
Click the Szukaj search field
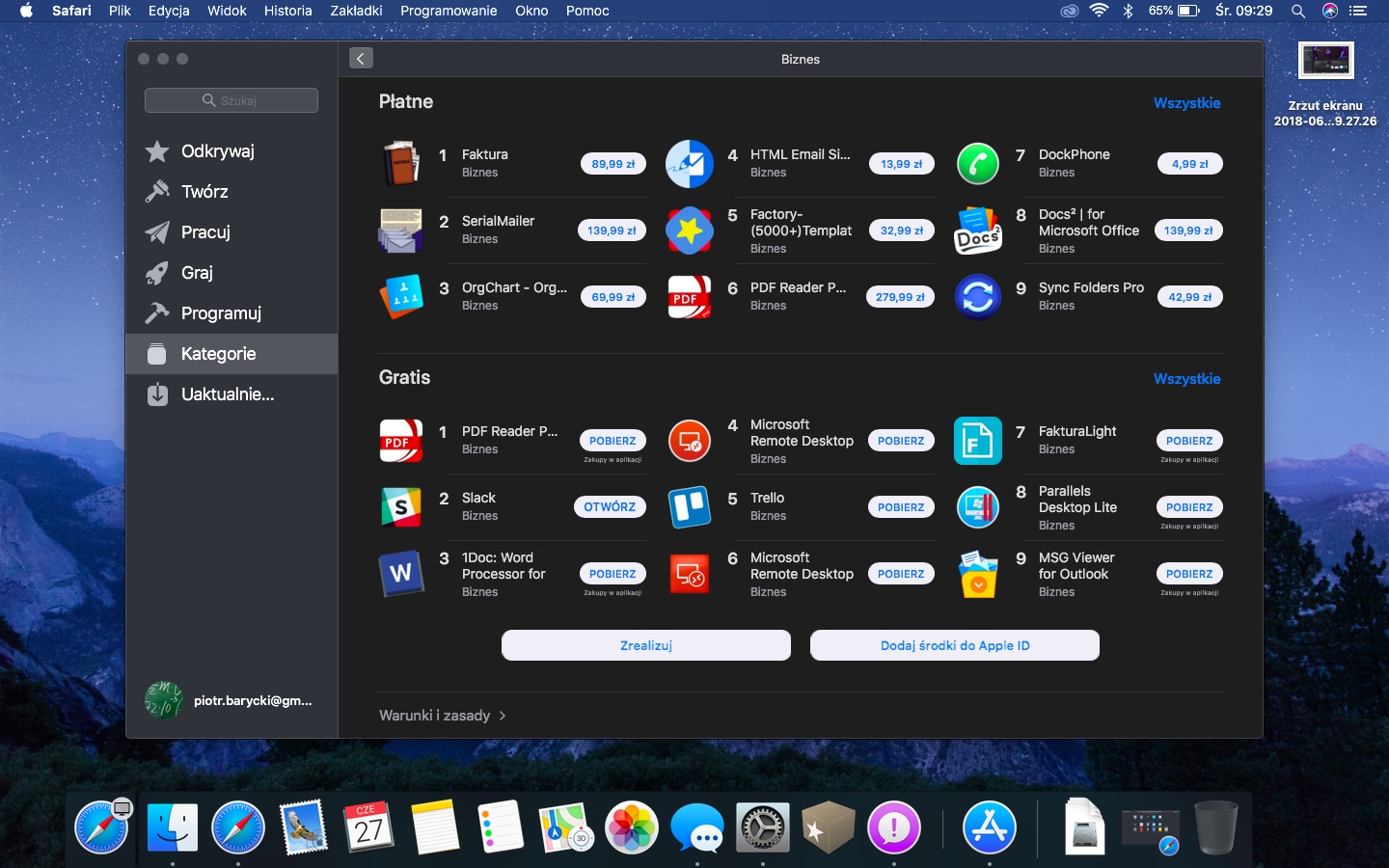231,100
